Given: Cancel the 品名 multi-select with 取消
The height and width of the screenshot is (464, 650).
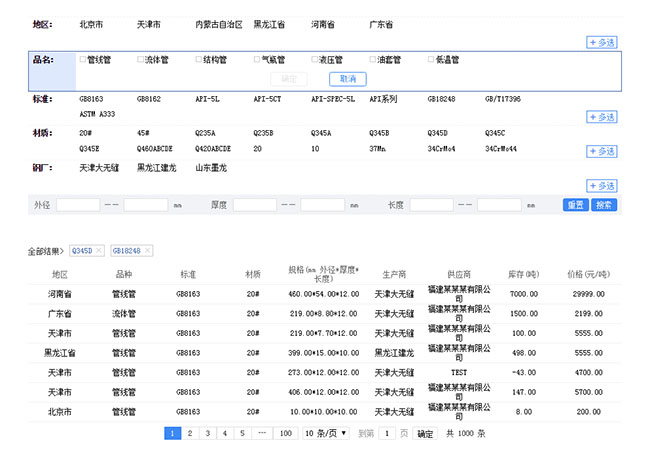Looking at the screenshot, I should 346,78.
